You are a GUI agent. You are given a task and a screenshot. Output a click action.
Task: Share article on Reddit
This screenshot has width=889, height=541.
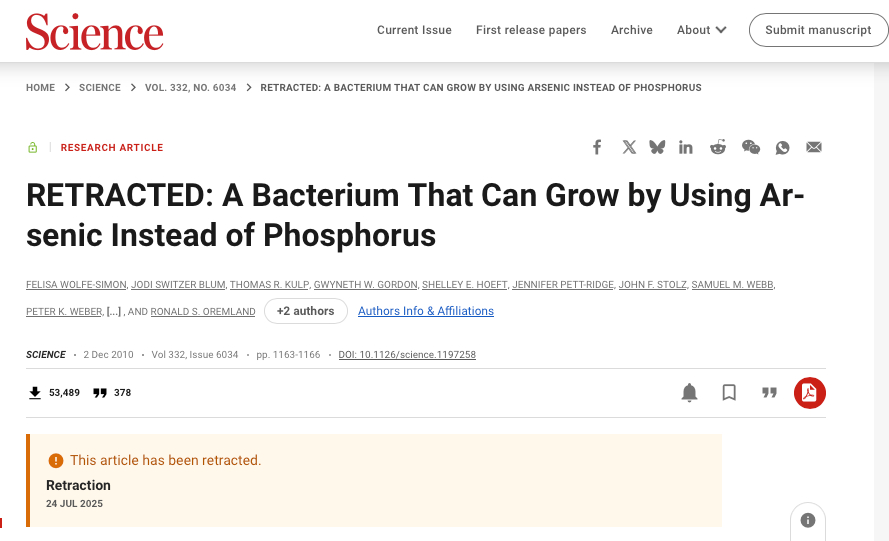pyautogui.click(x=718, y=147)
